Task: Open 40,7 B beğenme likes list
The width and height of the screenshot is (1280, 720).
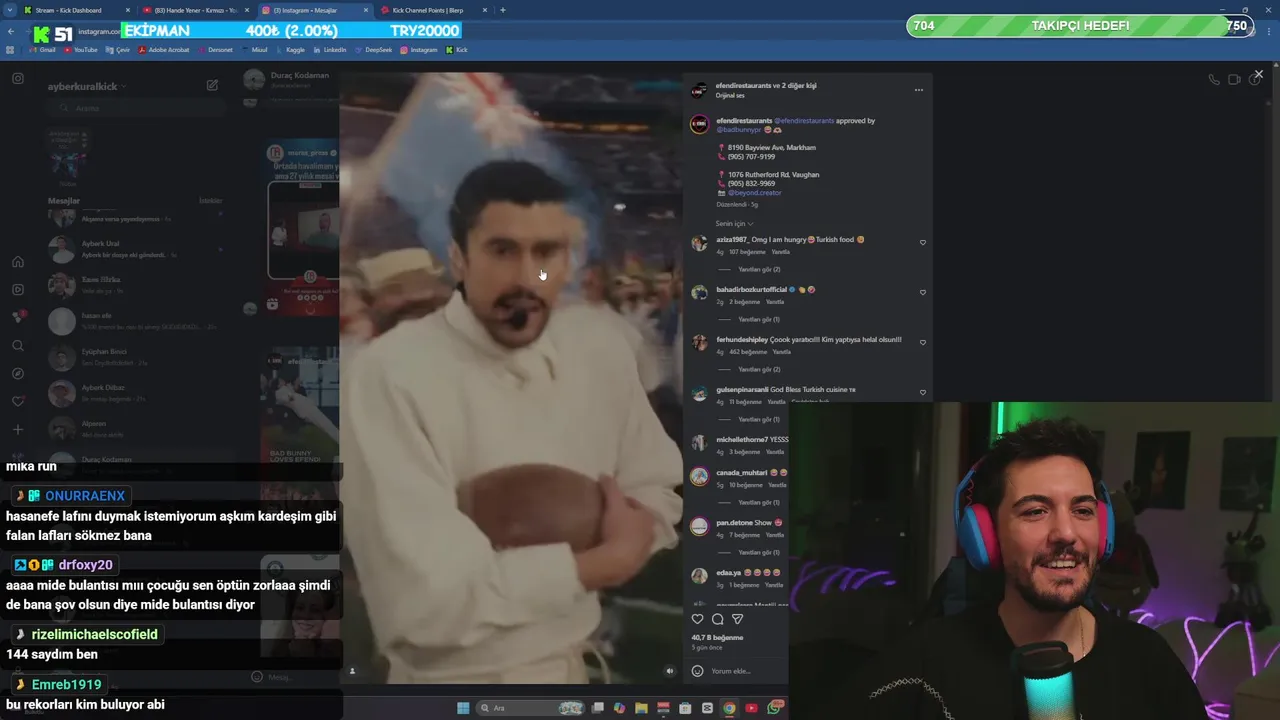Action: point(717,637)
